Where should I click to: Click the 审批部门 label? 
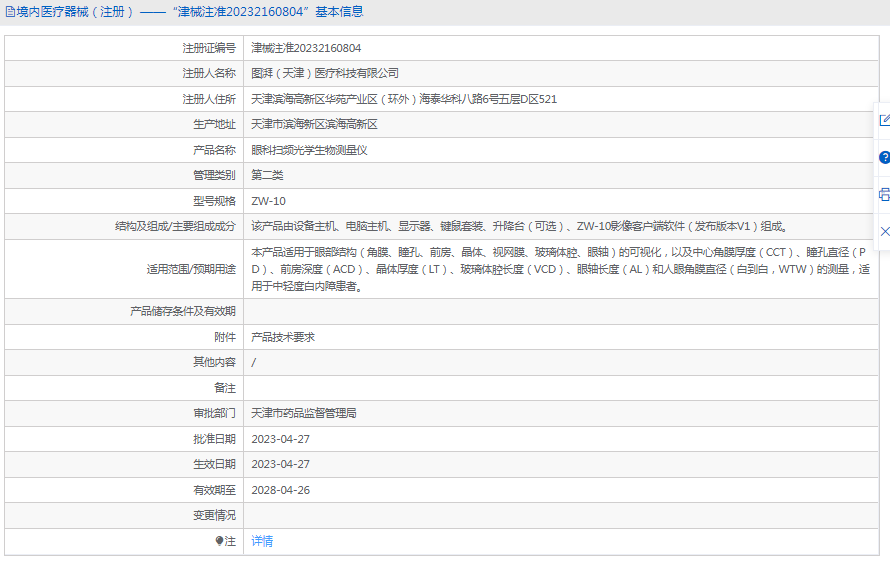pos(214,413)
